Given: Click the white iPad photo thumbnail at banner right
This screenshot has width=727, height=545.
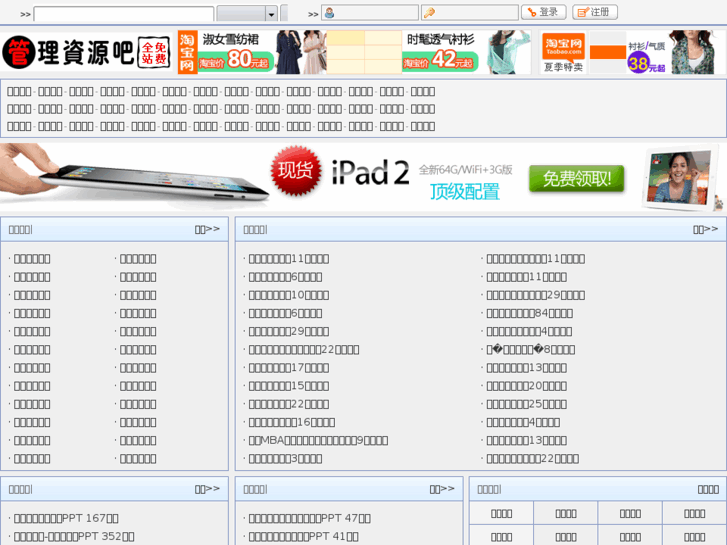Looking at the screenshot, I should [x=679, y=178].
